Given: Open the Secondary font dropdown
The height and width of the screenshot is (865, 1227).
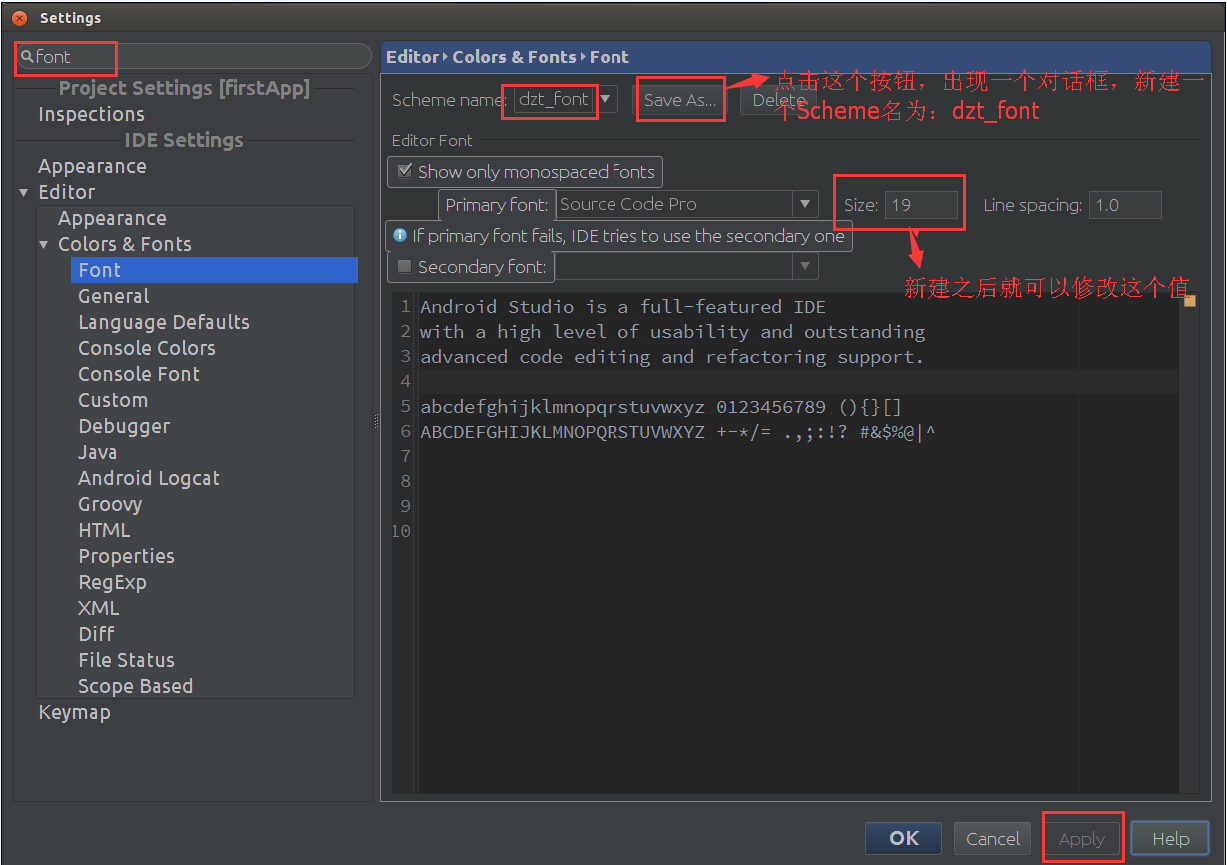Looking at the screenshot, I should click(x=805, y=266).
